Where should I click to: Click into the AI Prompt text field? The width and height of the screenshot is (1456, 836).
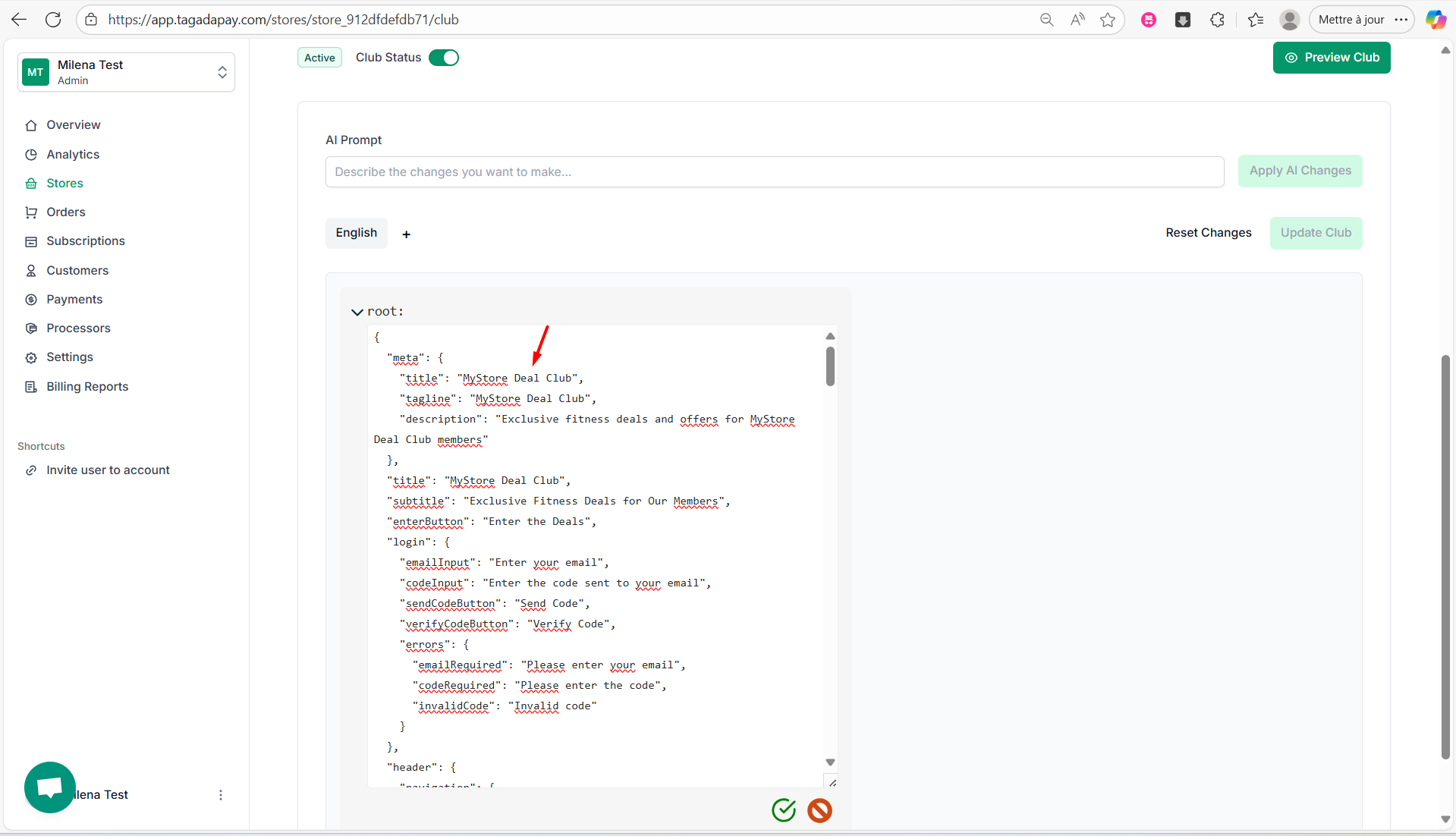point(774,172)
